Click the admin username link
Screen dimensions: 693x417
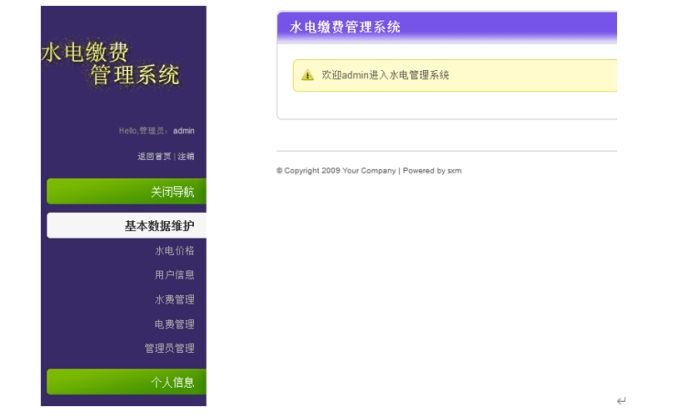tap(184, 131)
